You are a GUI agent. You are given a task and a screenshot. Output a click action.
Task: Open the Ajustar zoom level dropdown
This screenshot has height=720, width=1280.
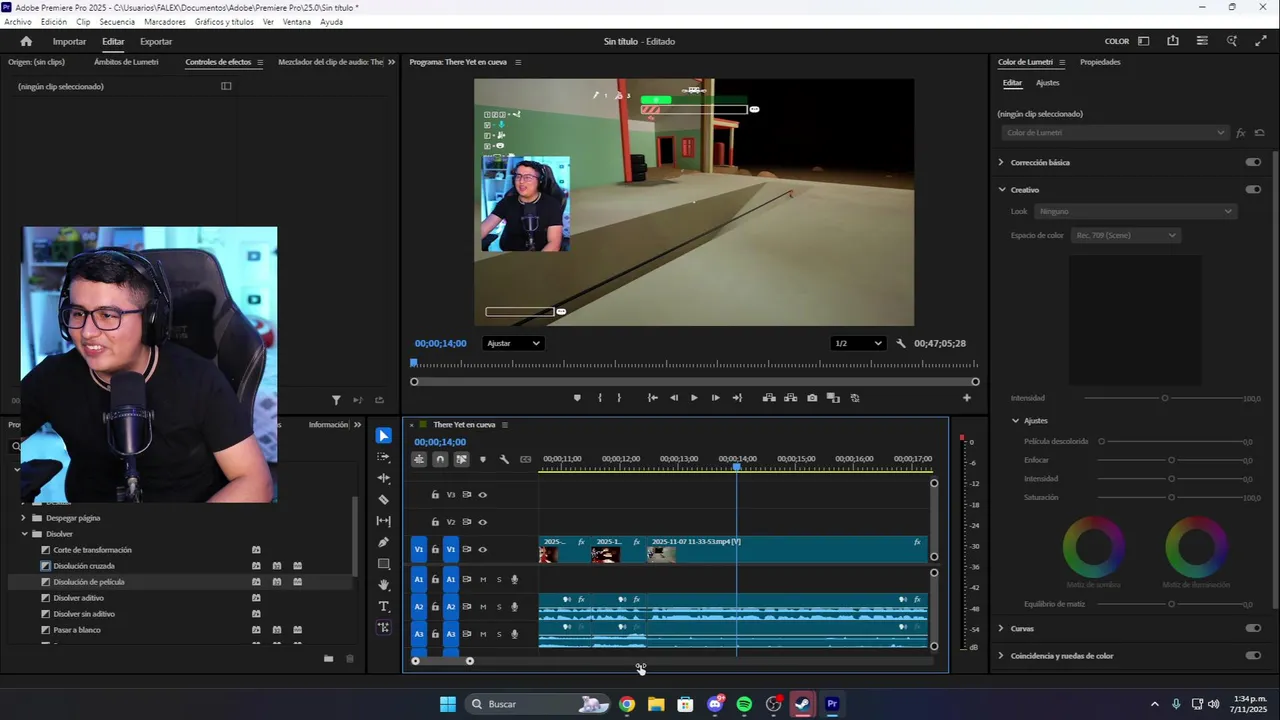click(512, 344)
